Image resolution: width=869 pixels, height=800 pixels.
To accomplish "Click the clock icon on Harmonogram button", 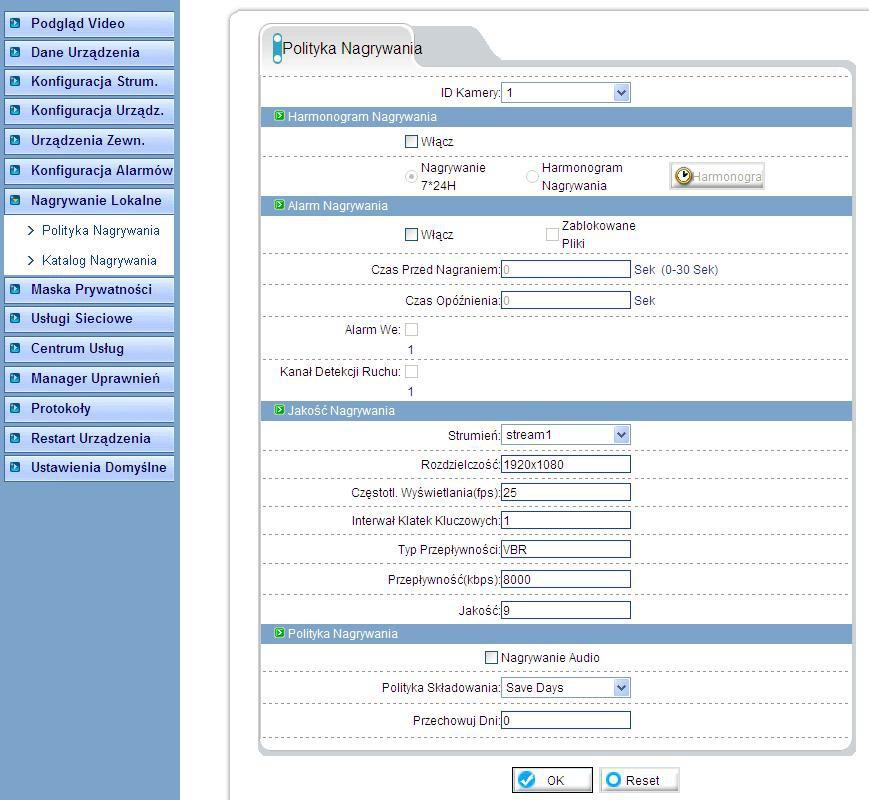I will [x=683, y=176].
